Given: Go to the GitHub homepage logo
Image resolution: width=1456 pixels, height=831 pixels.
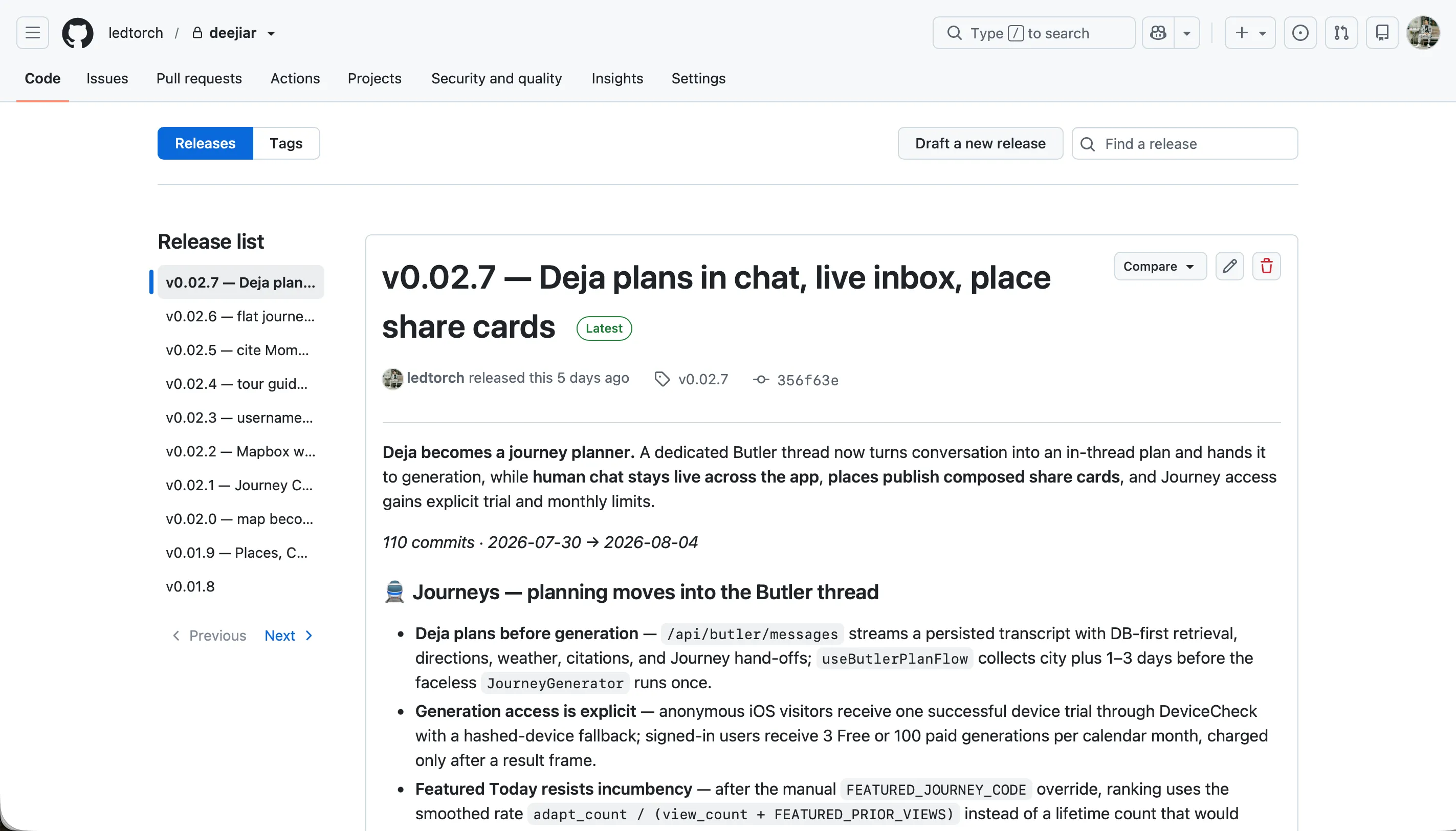Looking at the screenshot, I should (x=78, y=33).
